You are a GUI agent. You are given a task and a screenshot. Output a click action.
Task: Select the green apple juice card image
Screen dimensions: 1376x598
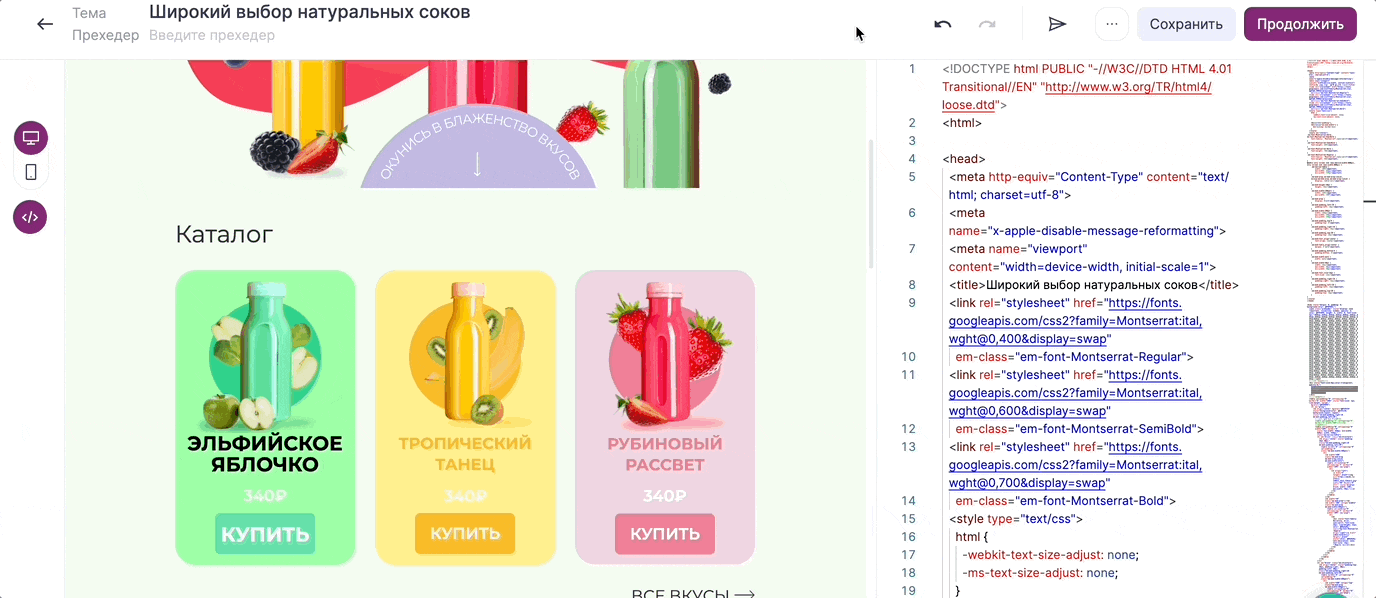265,354
